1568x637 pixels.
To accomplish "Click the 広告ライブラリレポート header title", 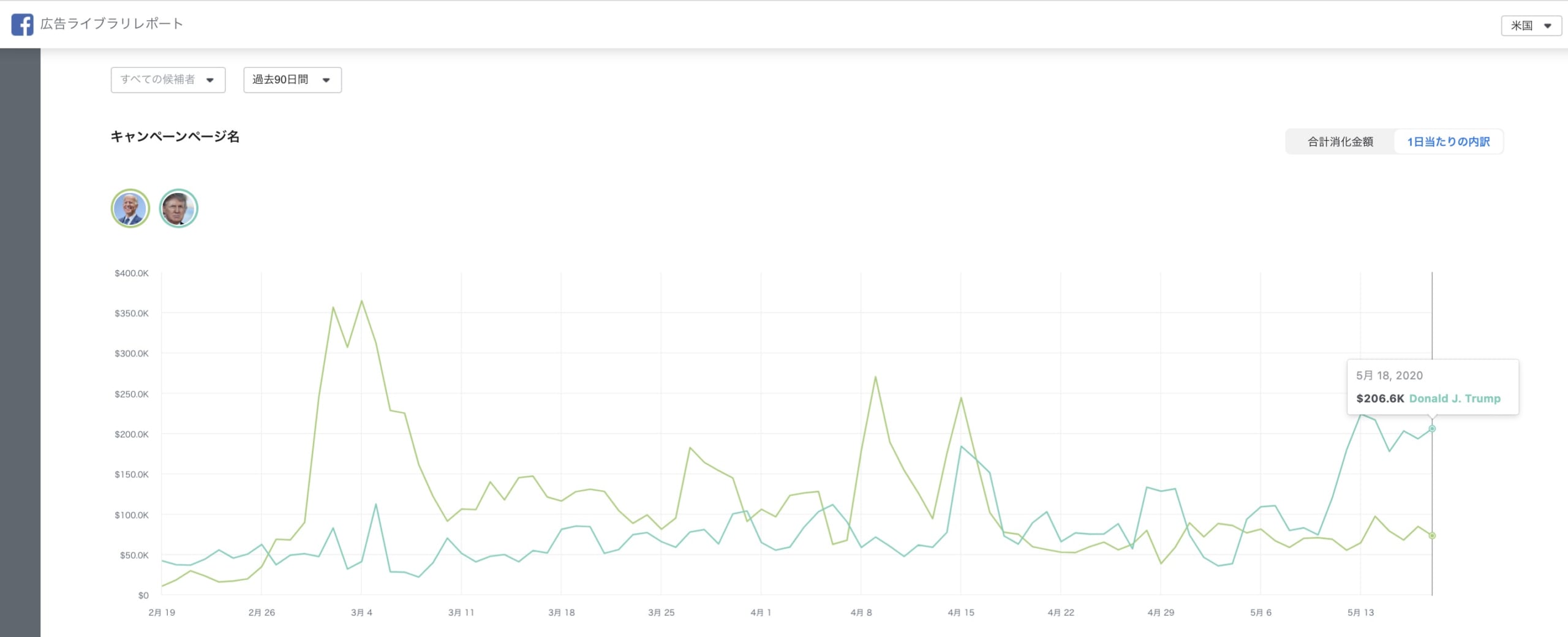I will pos(111,24).
